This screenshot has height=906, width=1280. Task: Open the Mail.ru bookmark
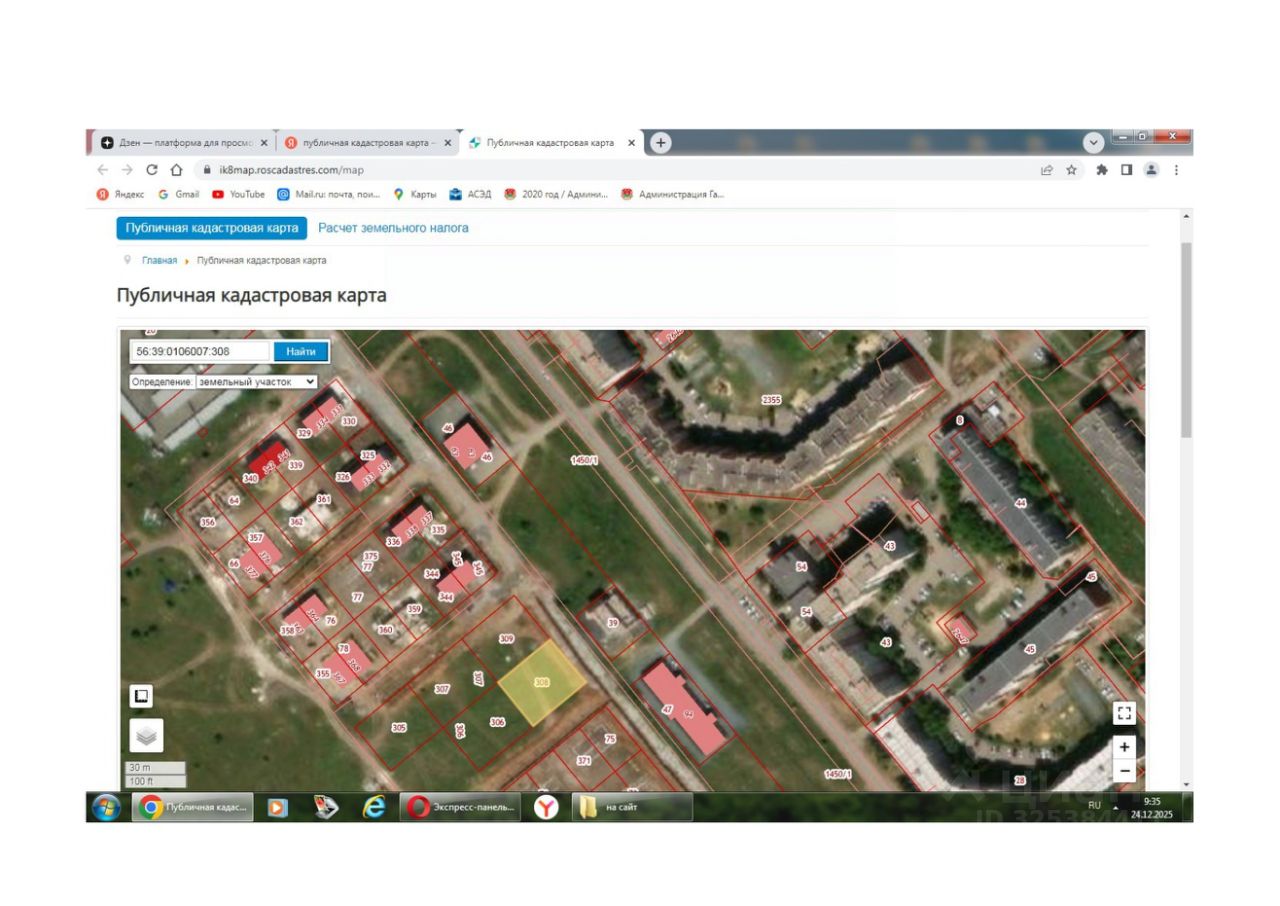coord(329,194)
